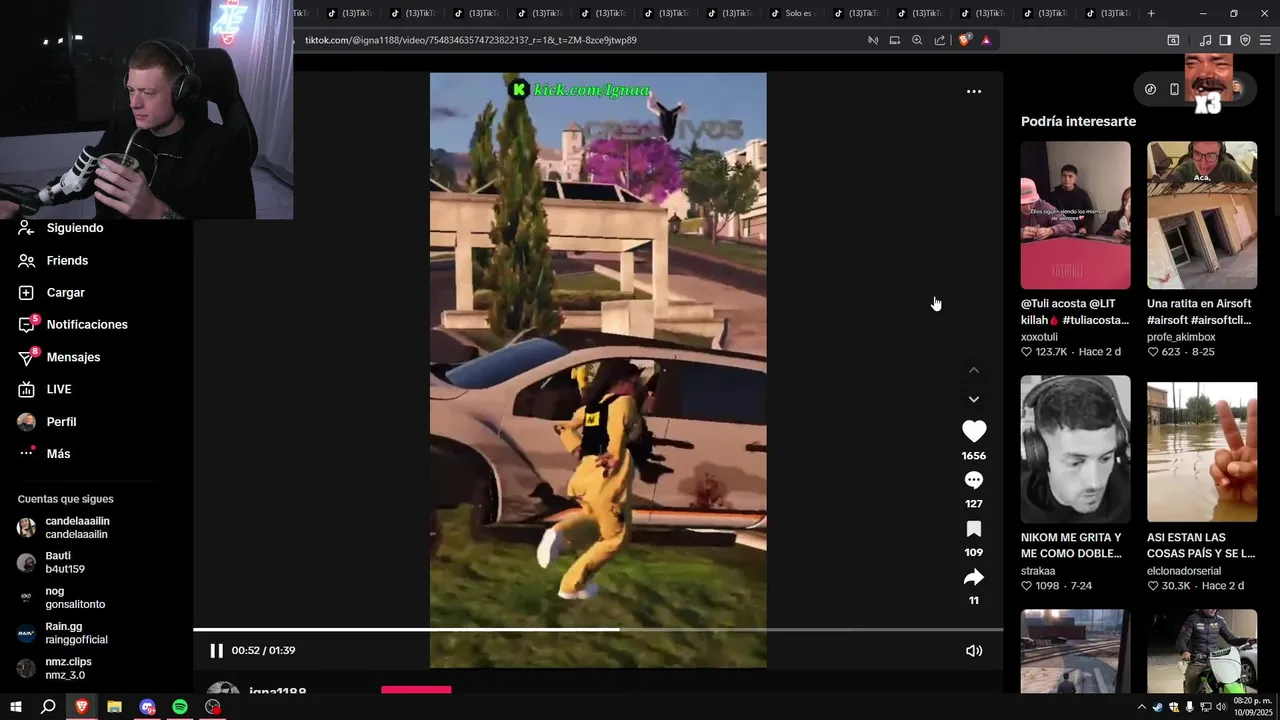Open the Brave Shields lion icon
Image resolution: width=1280 pixels, height=720 pixels.
[964, 40]
